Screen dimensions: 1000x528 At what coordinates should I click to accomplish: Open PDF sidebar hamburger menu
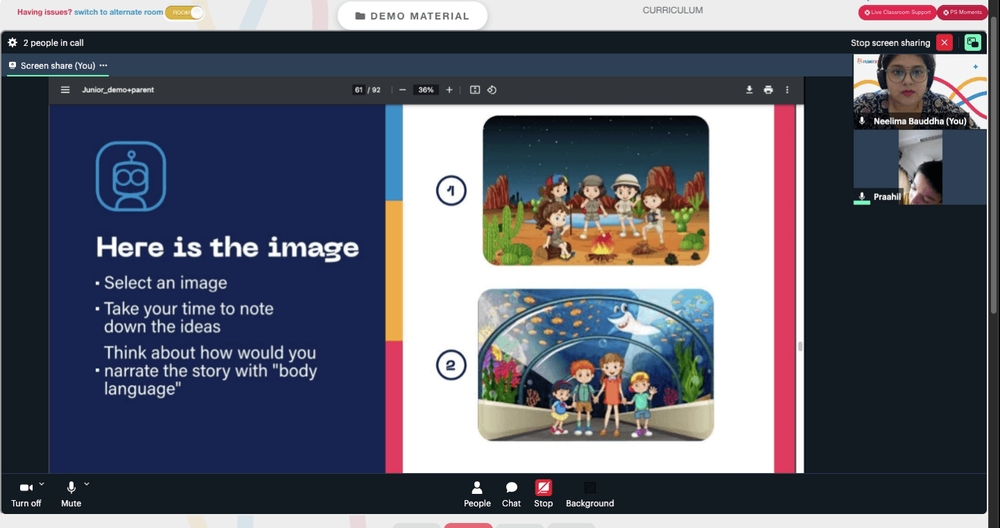coord(65,90)
